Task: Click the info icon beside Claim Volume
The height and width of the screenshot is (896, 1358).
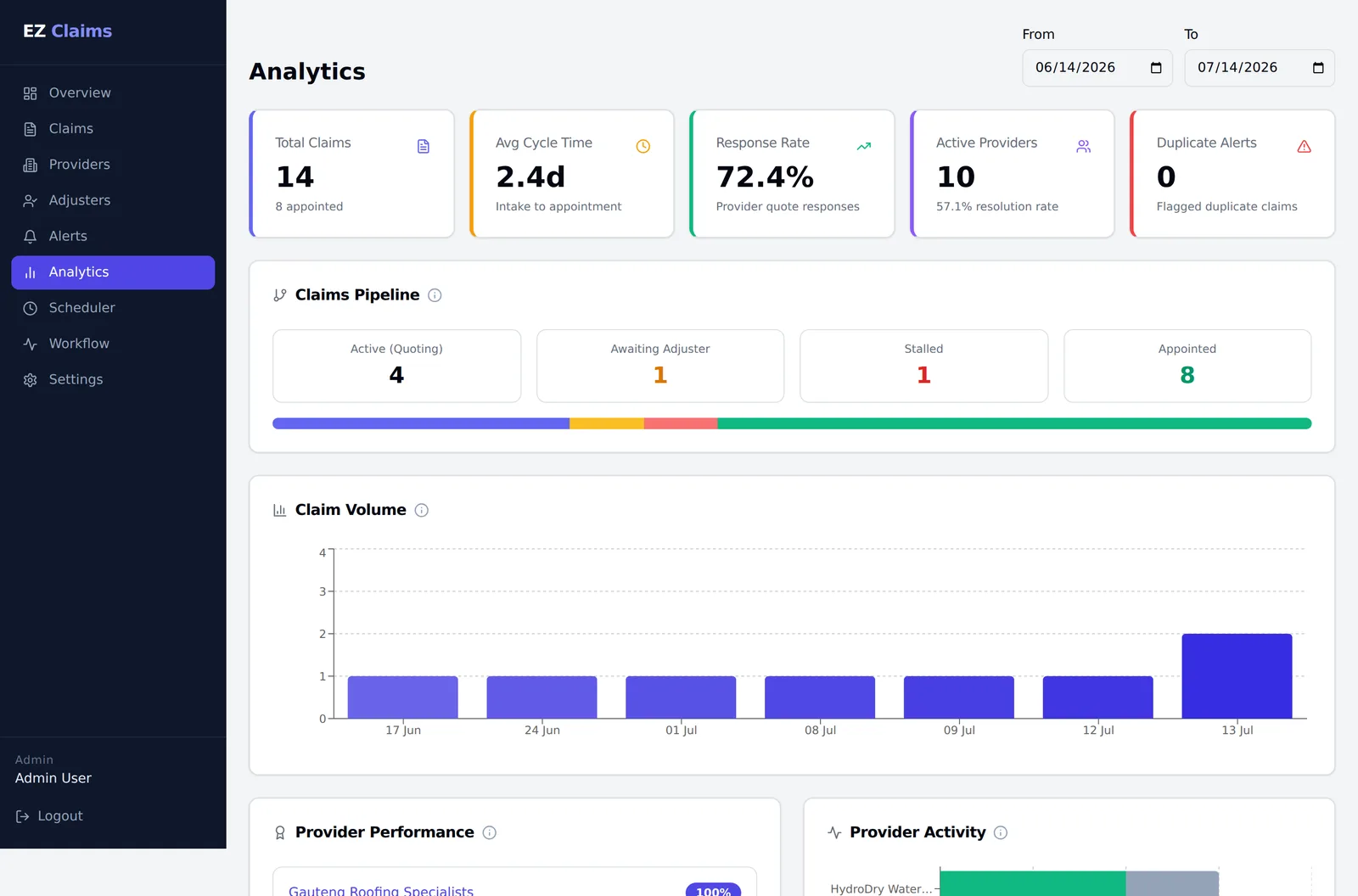Action: 422,510
